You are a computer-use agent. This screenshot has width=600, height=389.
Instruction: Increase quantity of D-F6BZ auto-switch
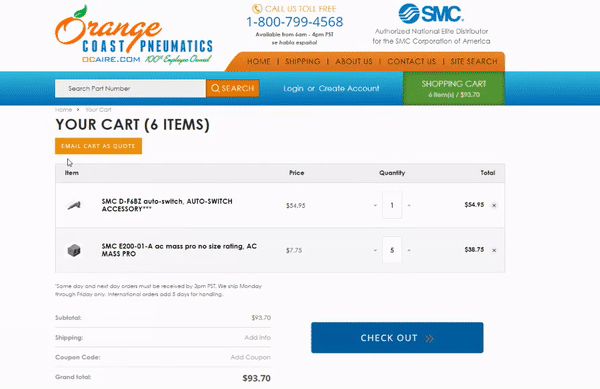click(409, 205)
